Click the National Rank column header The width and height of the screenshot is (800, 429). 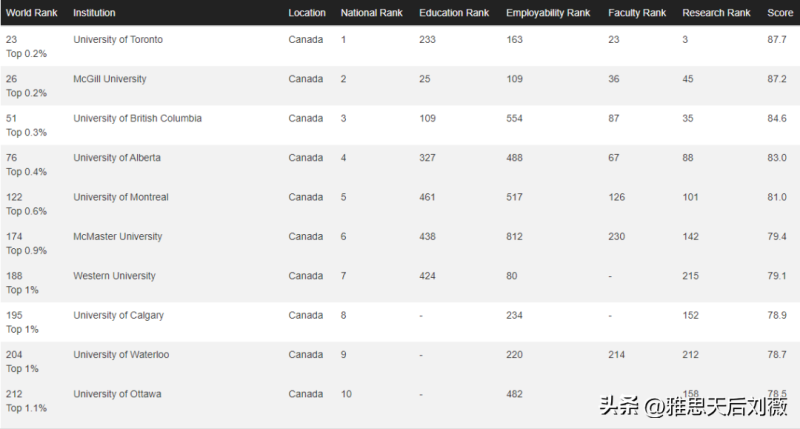[x=372, y=13]
